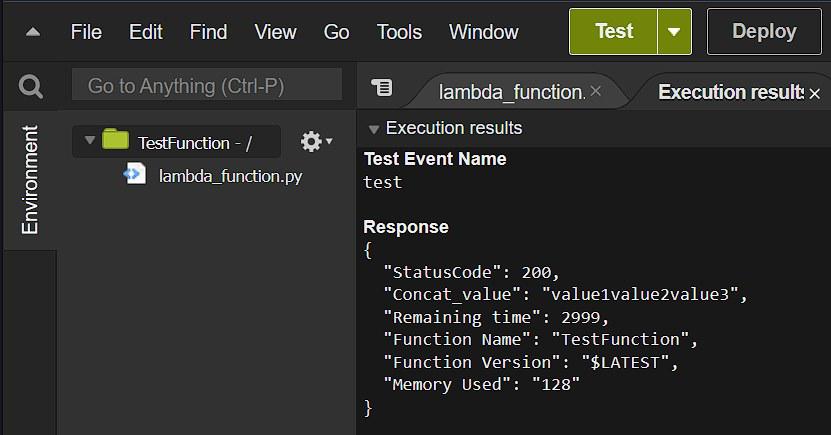Click the lambda_function.py file icon
The width and height of the screenshot is (831, 435).
tap(134, 175)
